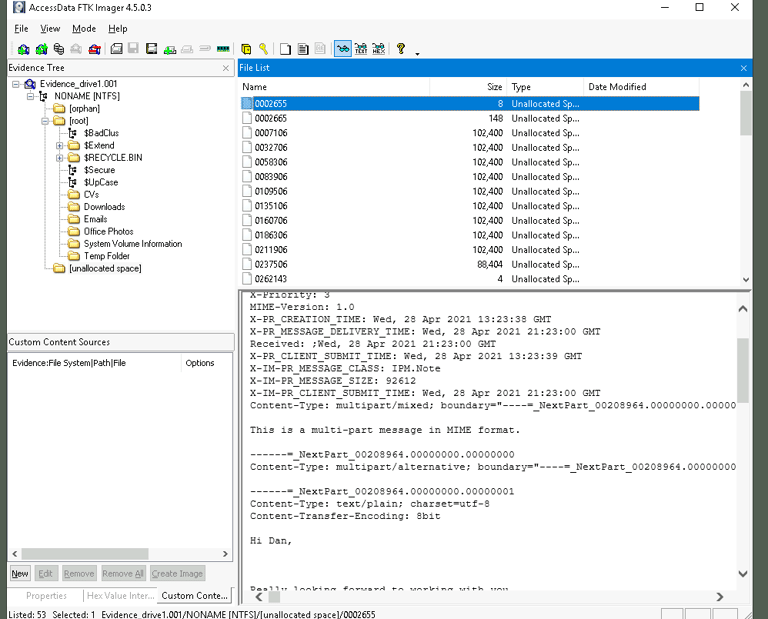Click the Evidence_drive1.001 disk image icon

[30, 84]
